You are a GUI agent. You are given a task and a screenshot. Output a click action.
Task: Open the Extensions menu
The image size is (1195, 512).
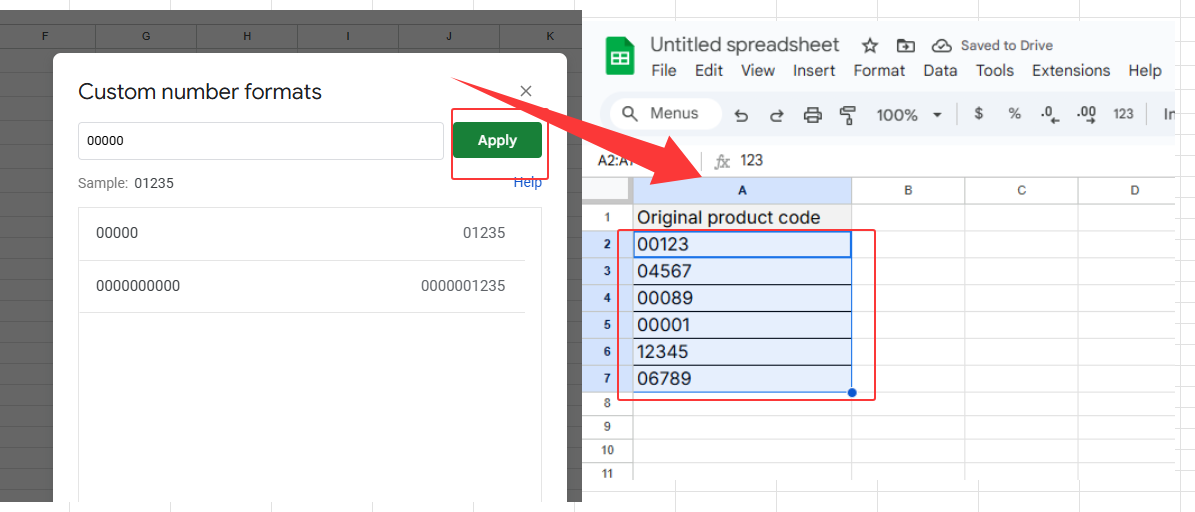click(1071, 71)
